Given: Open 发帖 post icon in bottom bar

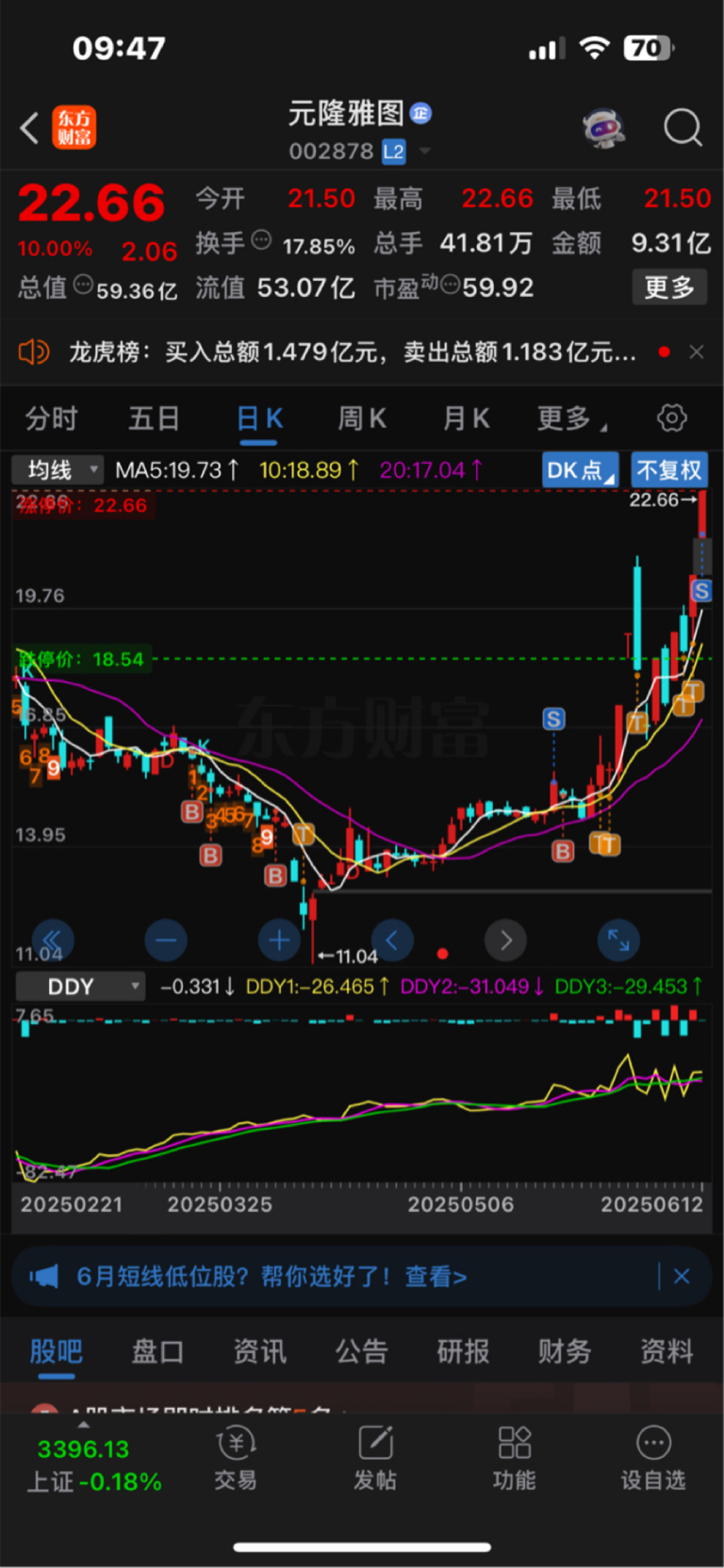Looking at the screenshot, I should point(375,1458).
